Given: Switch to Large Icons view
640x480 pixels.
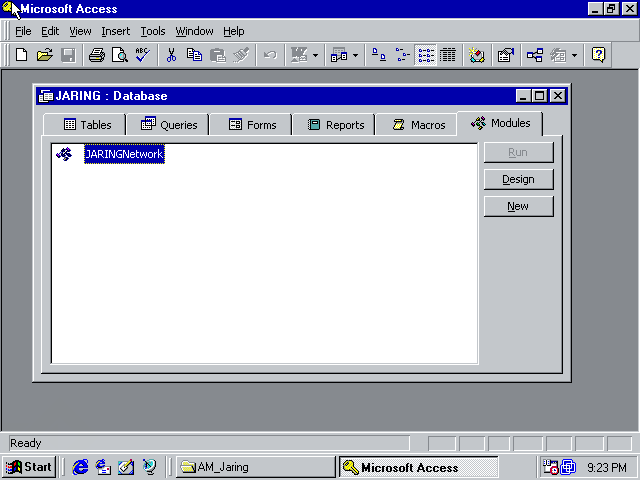Looking at the screenshot, I should coord(379,55).
